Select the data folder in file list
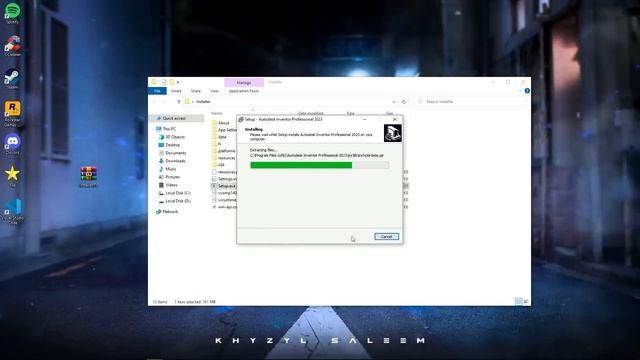This screenshot has height=360, width=640. tap(219, 137)
